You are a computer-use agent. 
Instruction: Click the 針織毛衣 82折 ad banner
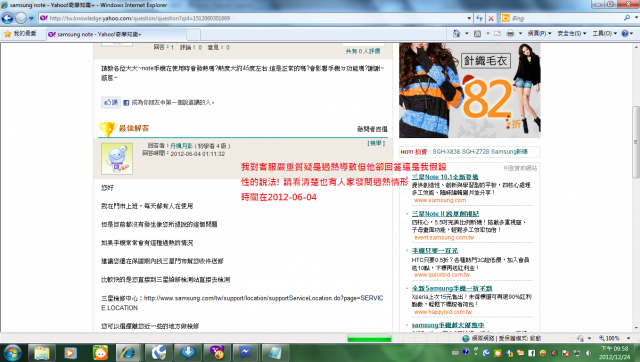pyautogui.click(x=469, y=90)
